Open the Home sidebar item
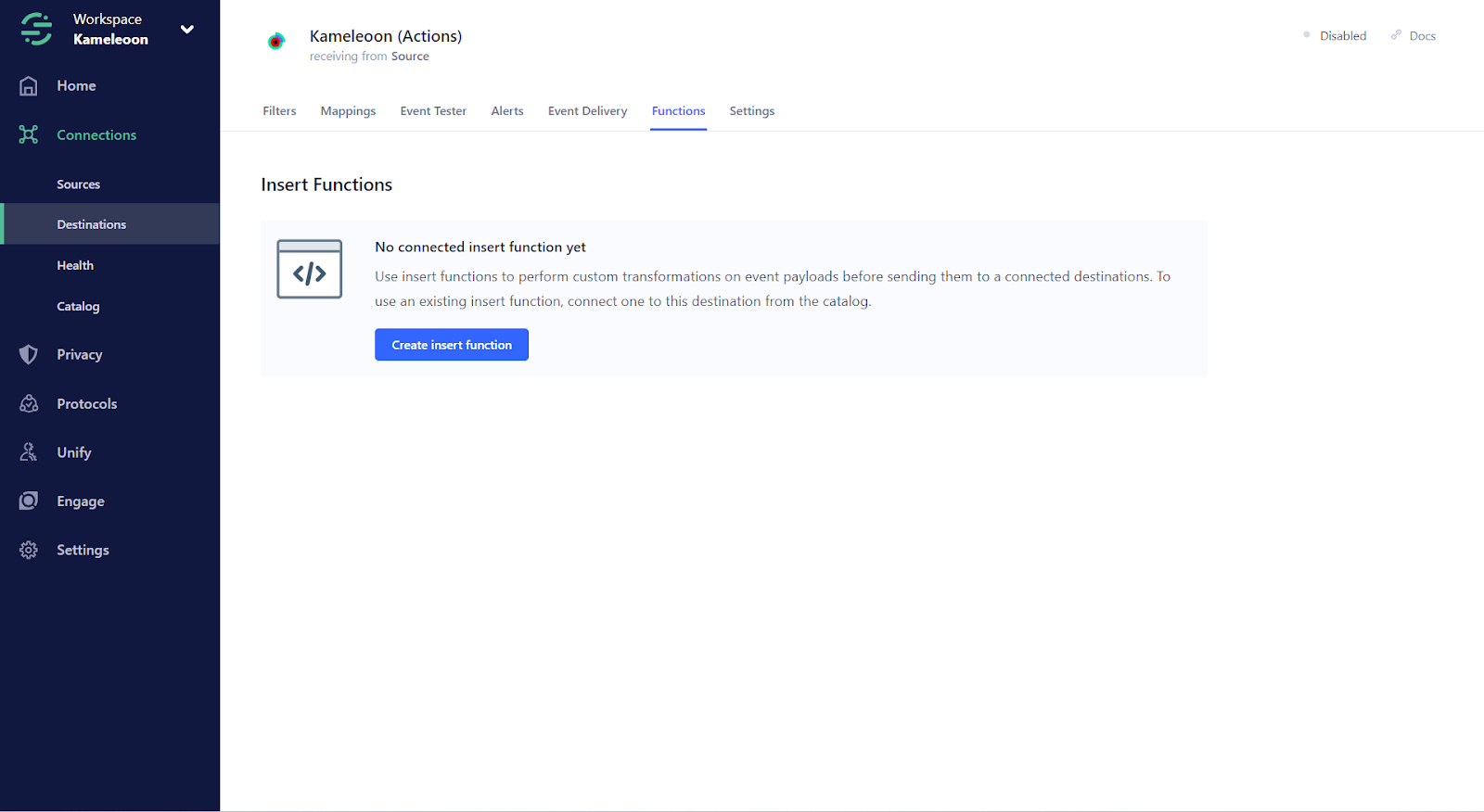The width and height of the screenshot is (1484, 812). pos(76,86)
